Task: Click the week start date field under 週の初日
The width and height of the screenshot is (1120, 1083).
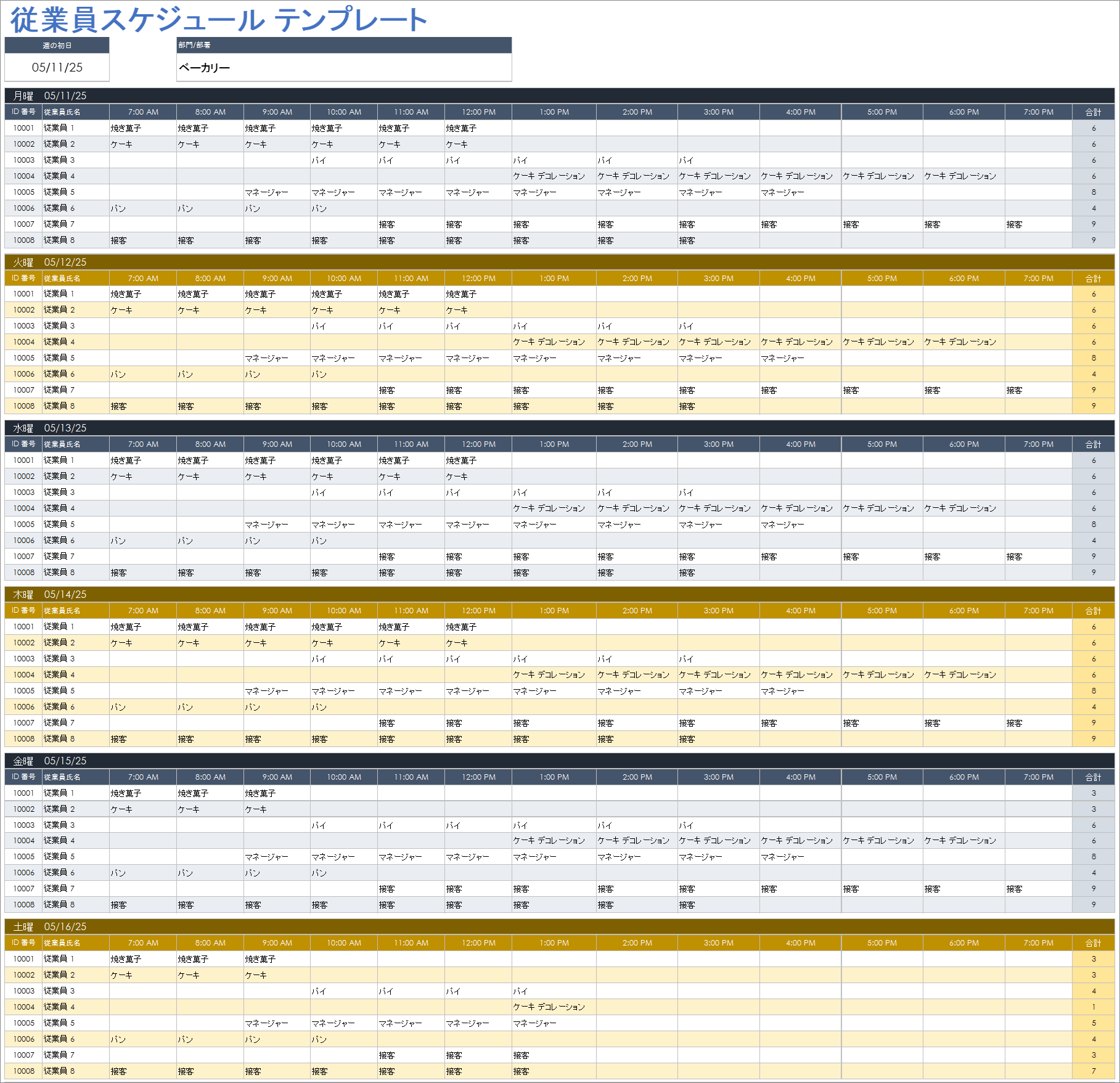Action: tap(57, 67)
